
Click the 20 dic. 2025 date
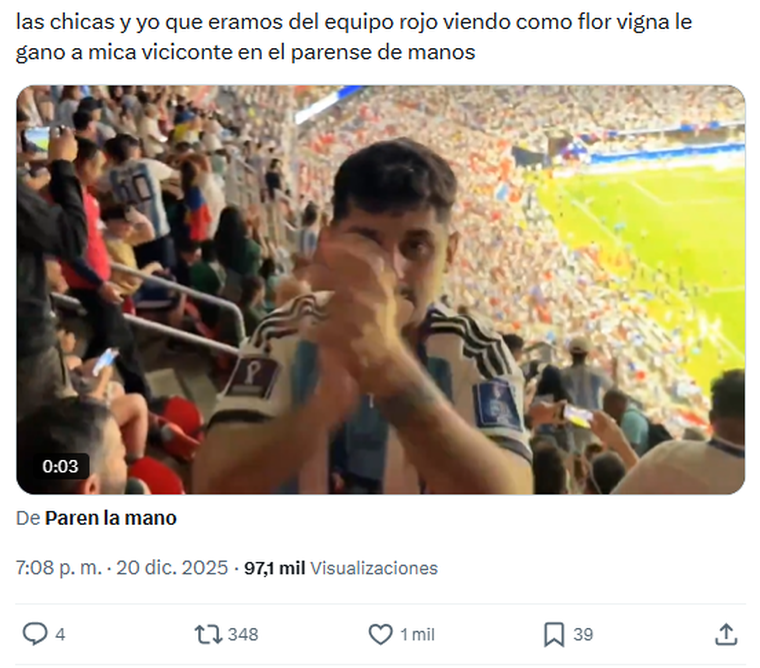coord(172,568)
